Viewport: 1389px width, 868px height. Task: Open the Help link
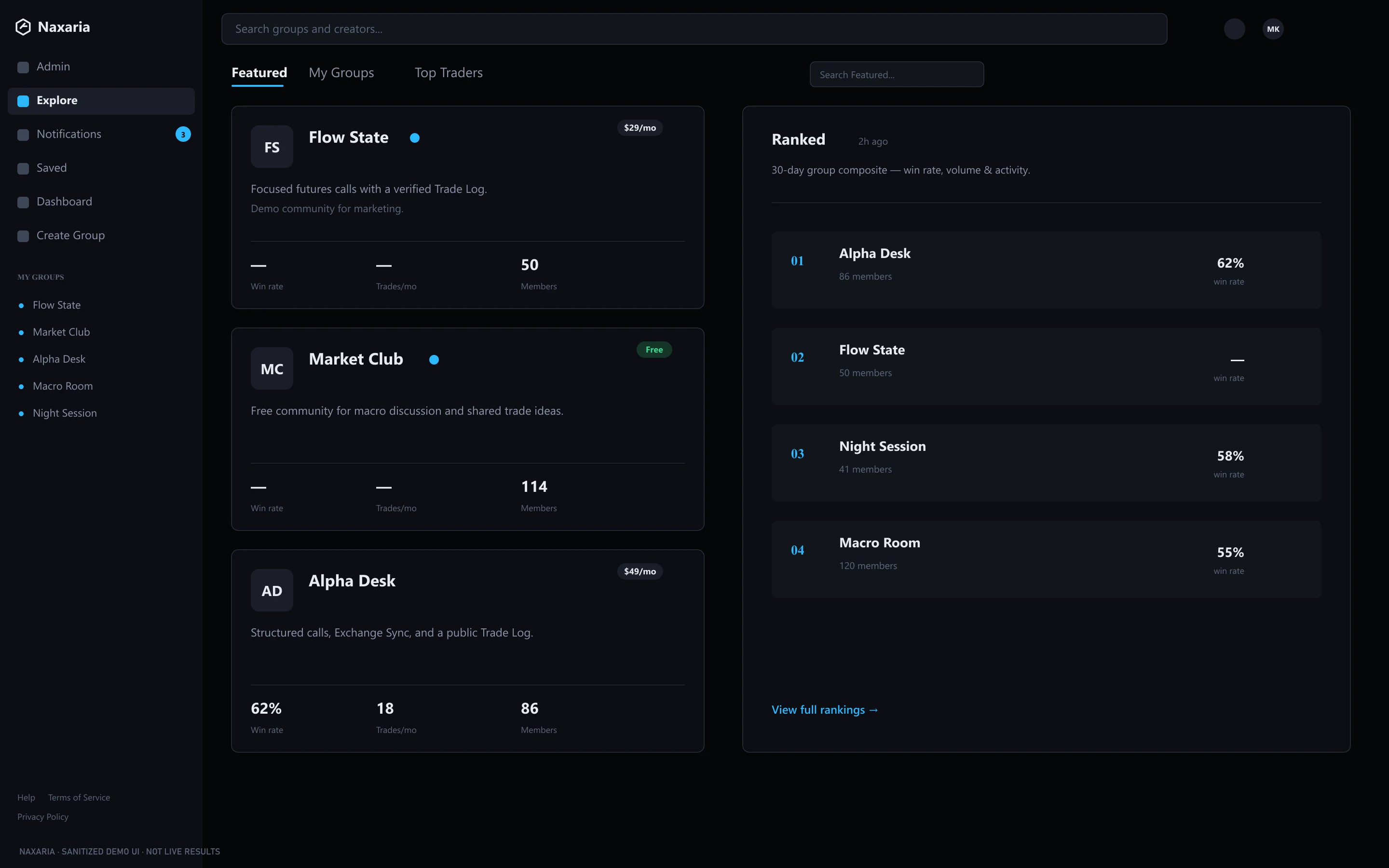[26, 798]
